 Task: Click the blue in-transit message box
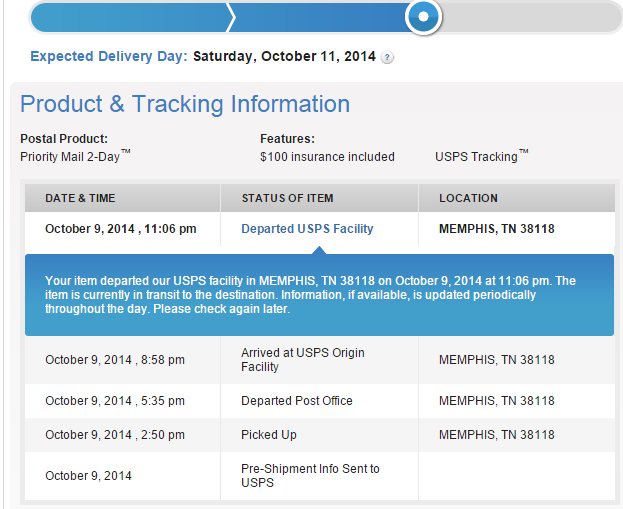point(319,295)
